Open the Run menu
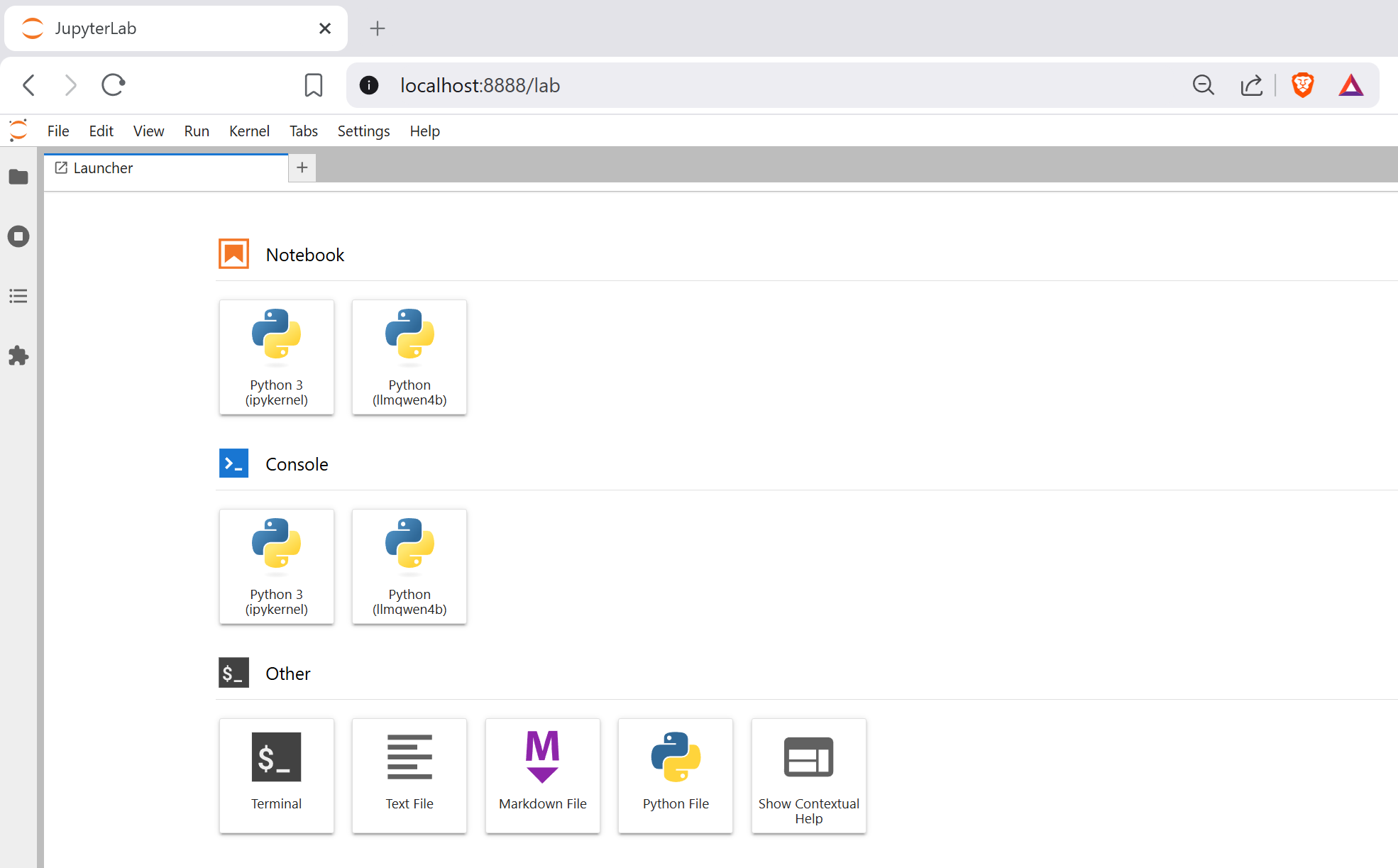The height and width of the screenshot is (868, 1398). tap(197, 131)
